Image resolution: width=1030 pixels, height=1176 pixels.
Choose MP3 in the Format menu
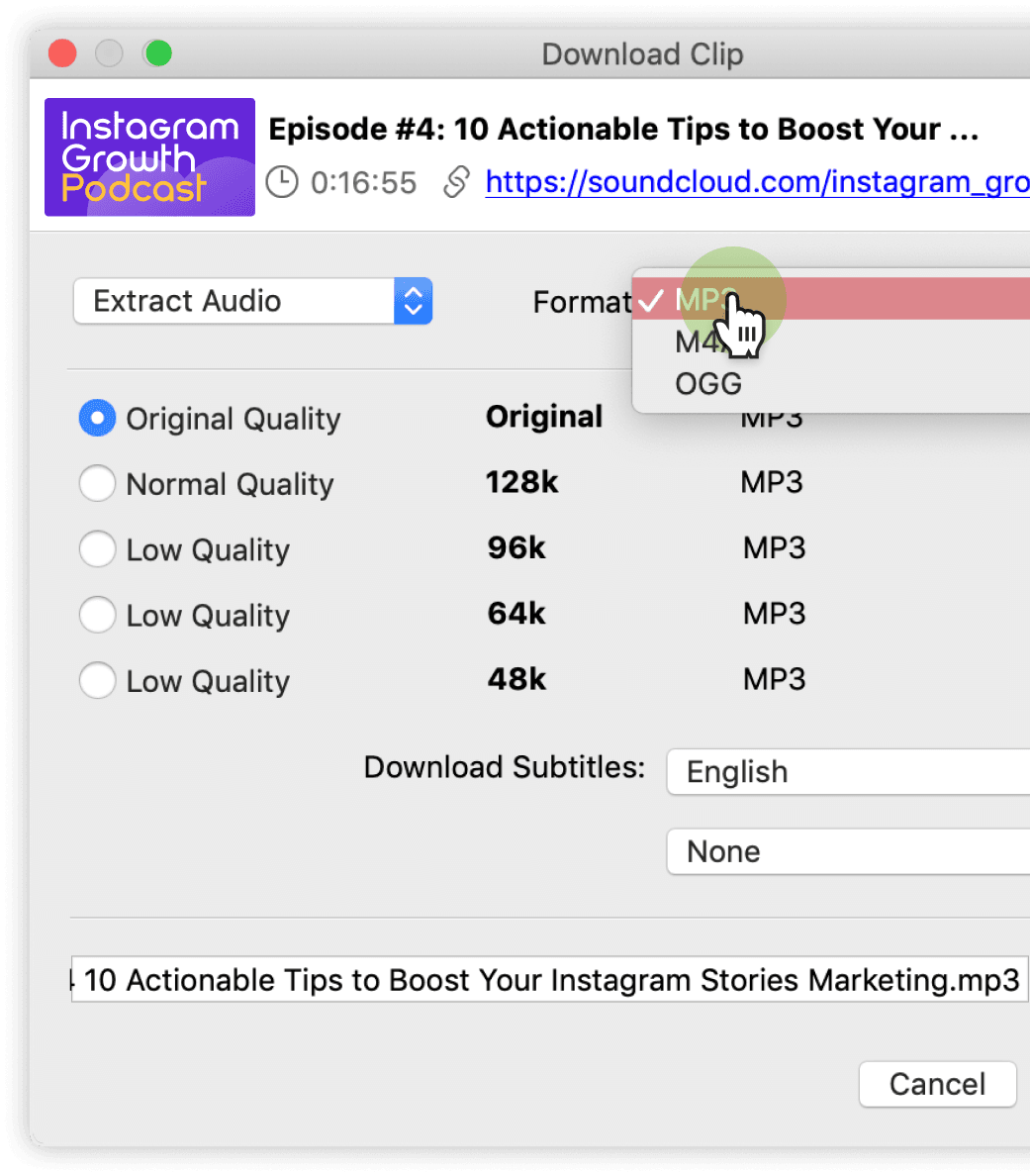tap(830, 299)
